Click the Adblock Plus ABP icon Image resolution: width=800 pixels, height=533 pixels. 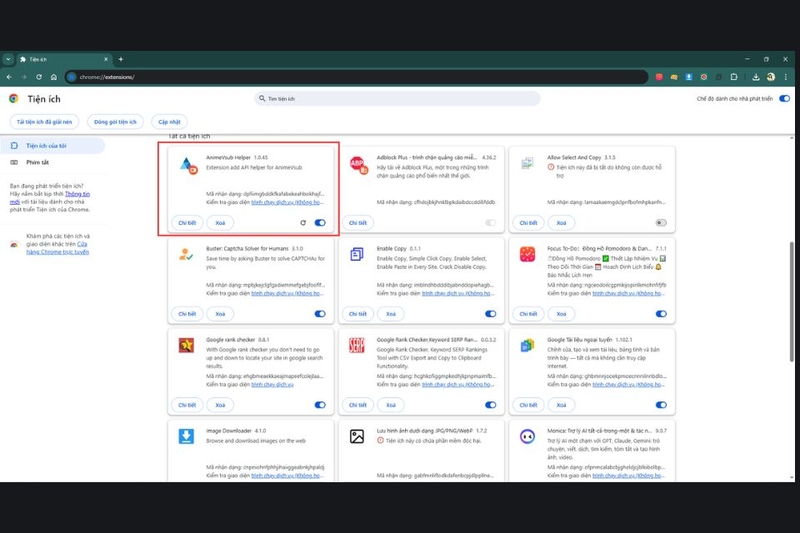(x=359, y=165)
